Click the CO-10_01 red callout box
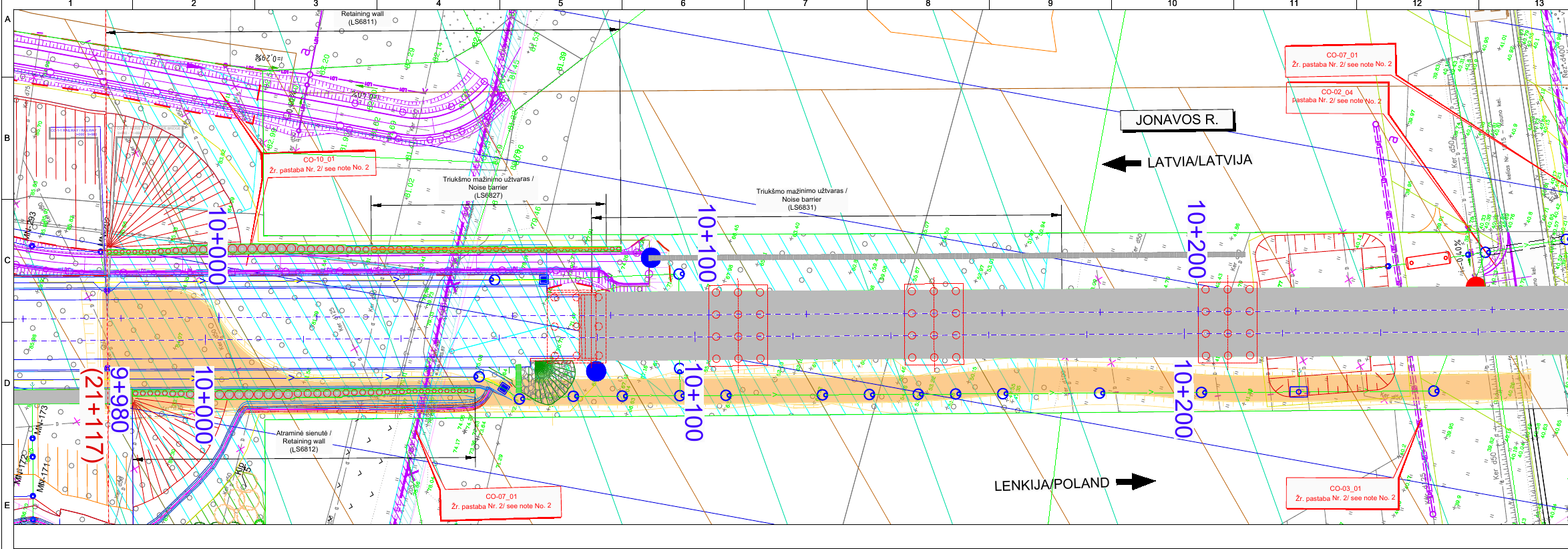 319,164
